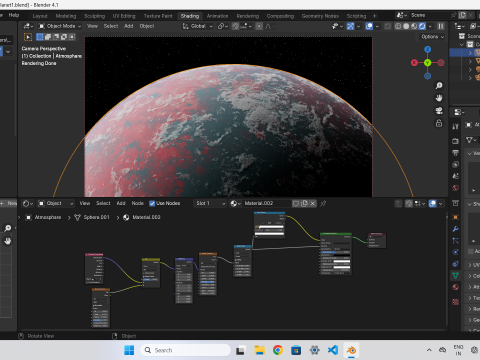
Task: Switch to Wireframe viewport shading
Action: point(398,26)
